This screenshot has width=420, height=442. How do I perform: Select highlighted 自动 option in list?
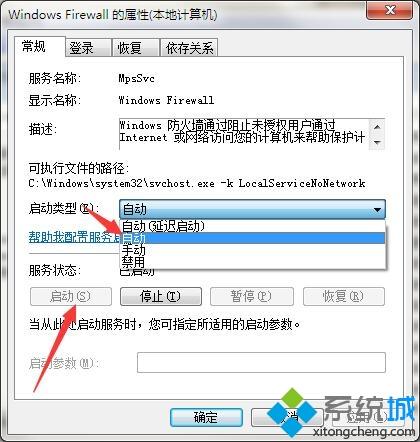tap(252, 238)
